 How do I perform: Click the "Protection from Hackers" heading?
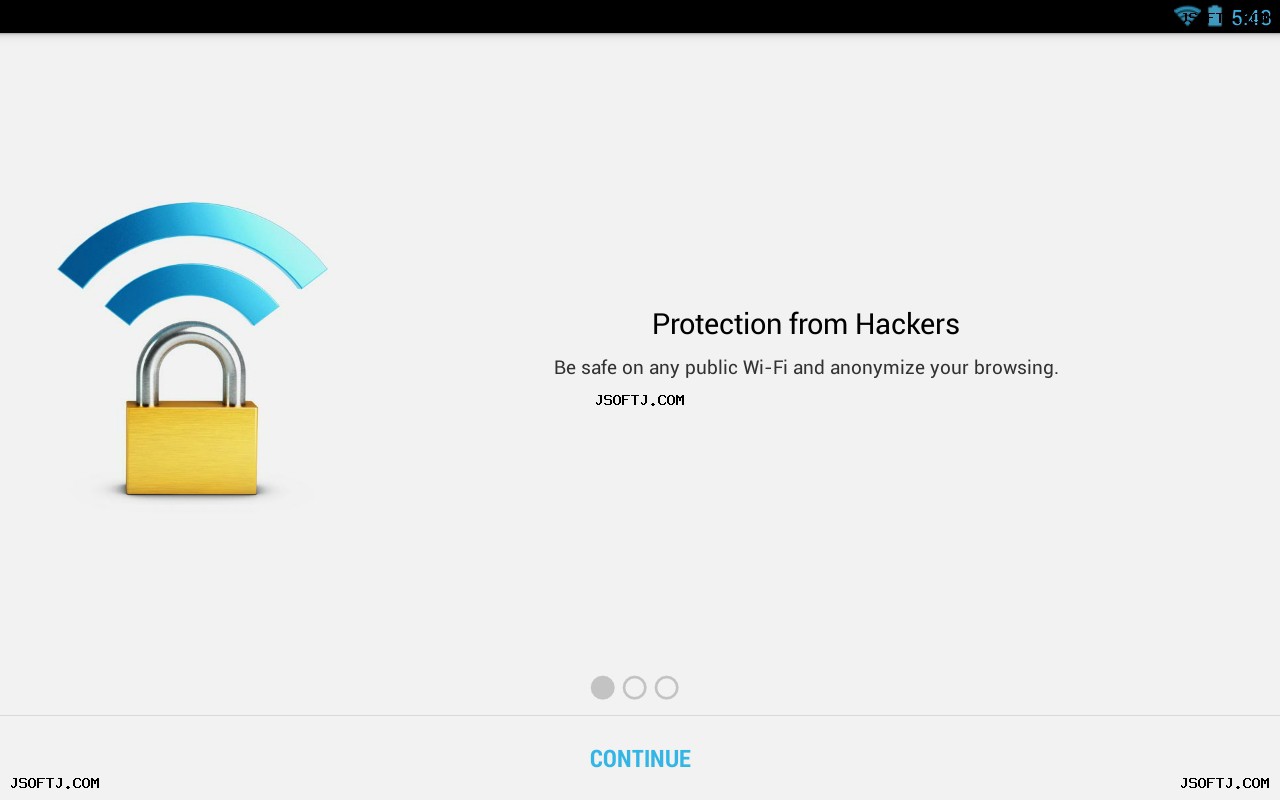pyautogui.click(x=806, y=324)
